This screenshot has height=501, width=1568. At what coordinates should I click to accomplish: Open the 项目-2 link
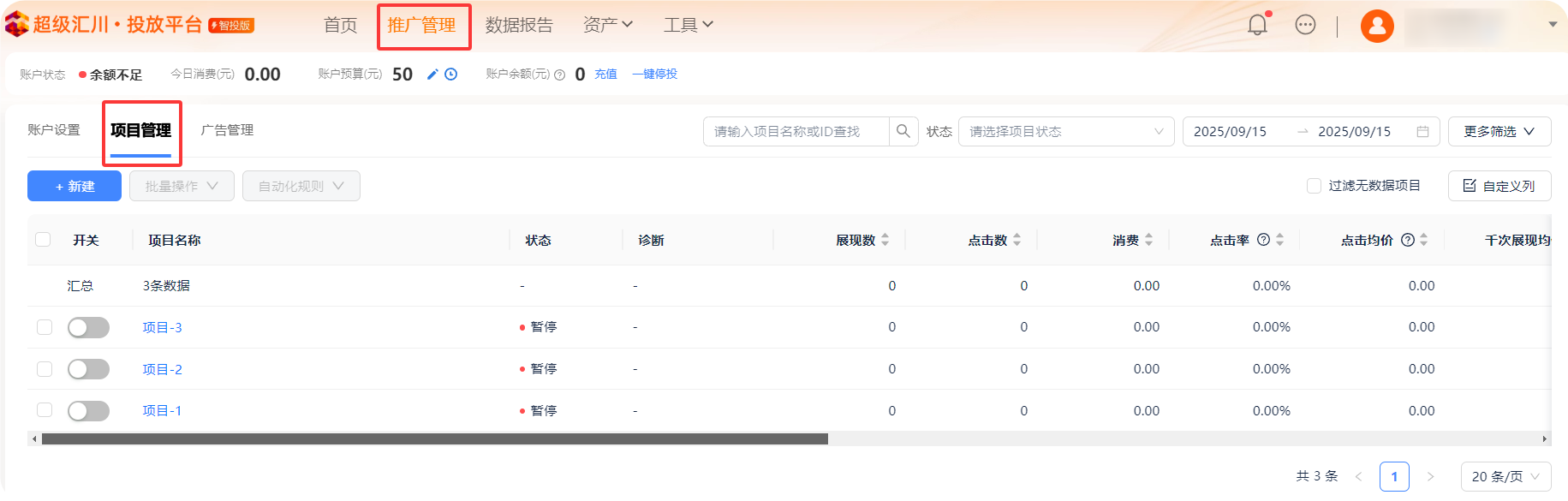(x=162, y=369)
